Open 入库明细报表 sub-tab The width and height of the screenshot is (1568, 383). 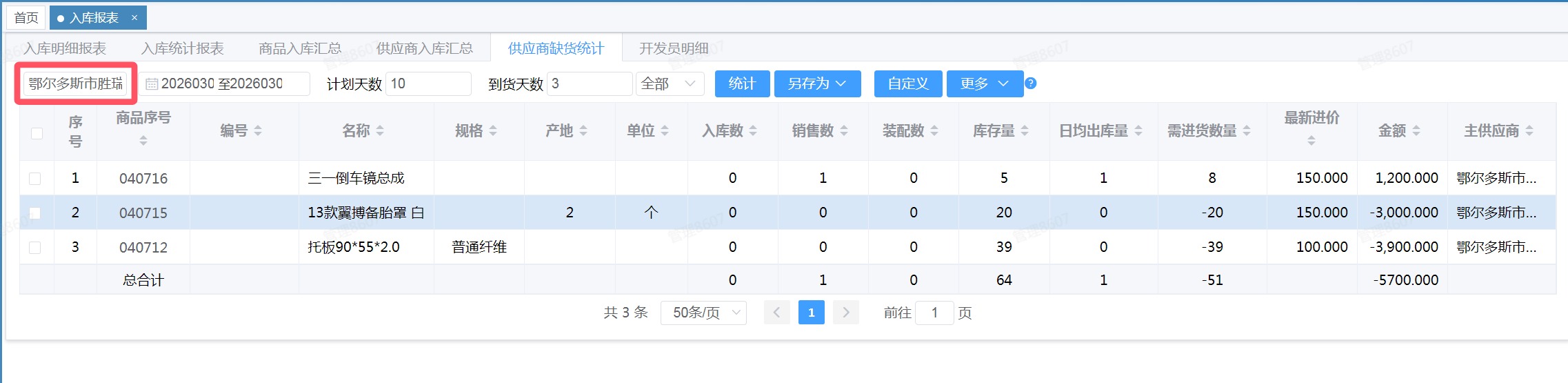click(x=65, y=48)
